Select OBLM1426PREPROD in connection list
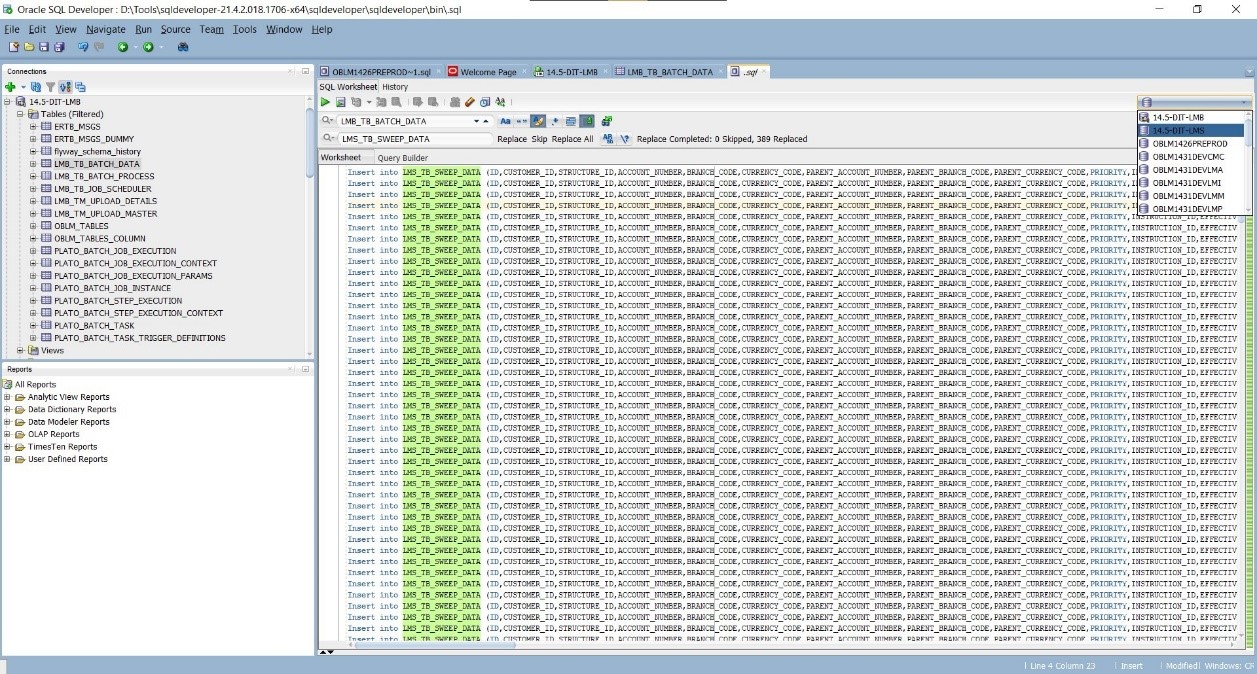Image resolution: width=1257 pixels, height=674 pixels. click(1191, 143)
